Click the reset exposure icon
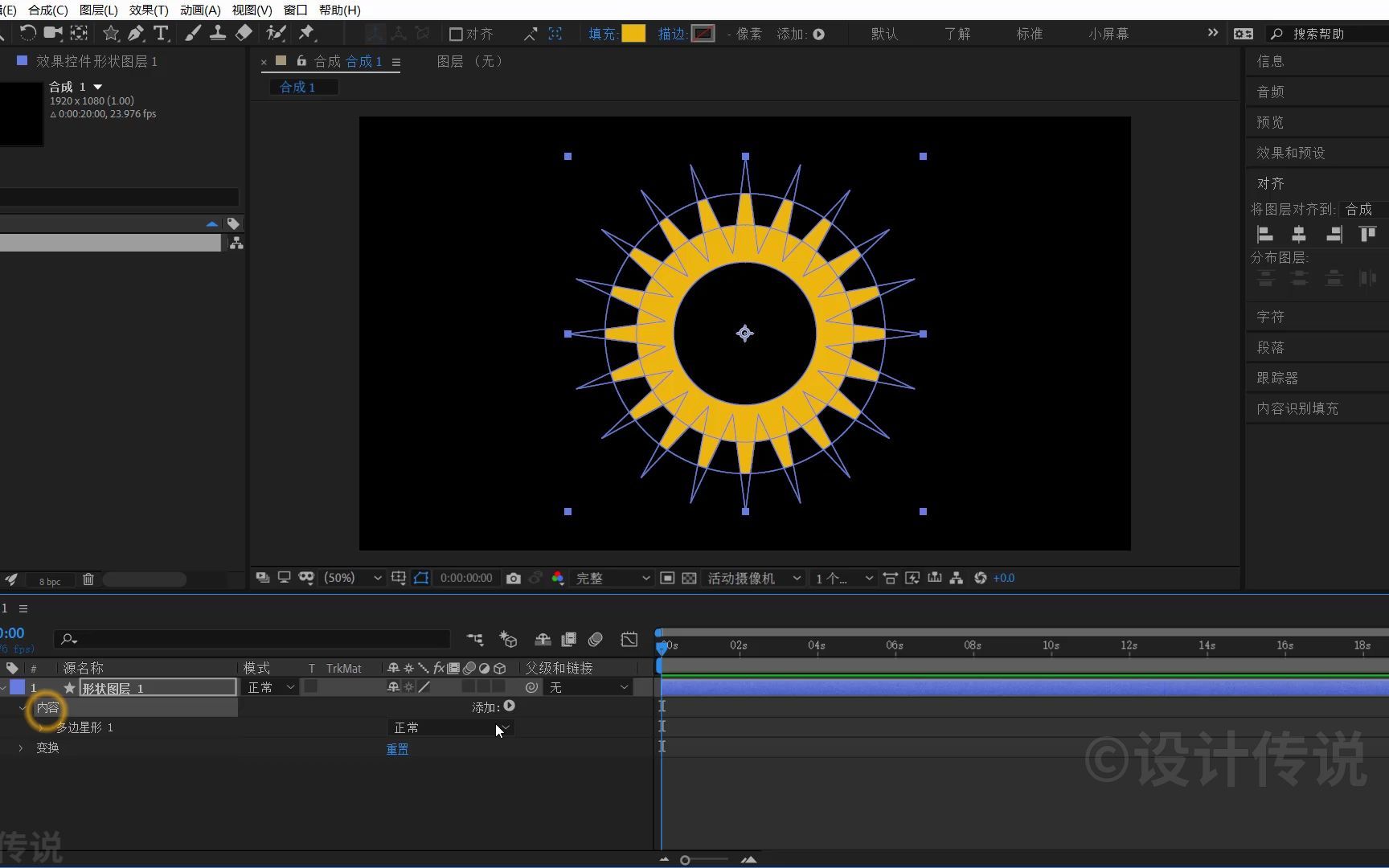Image resolution: width=1389 pixels, height=868 pixels. pos(981,578)
